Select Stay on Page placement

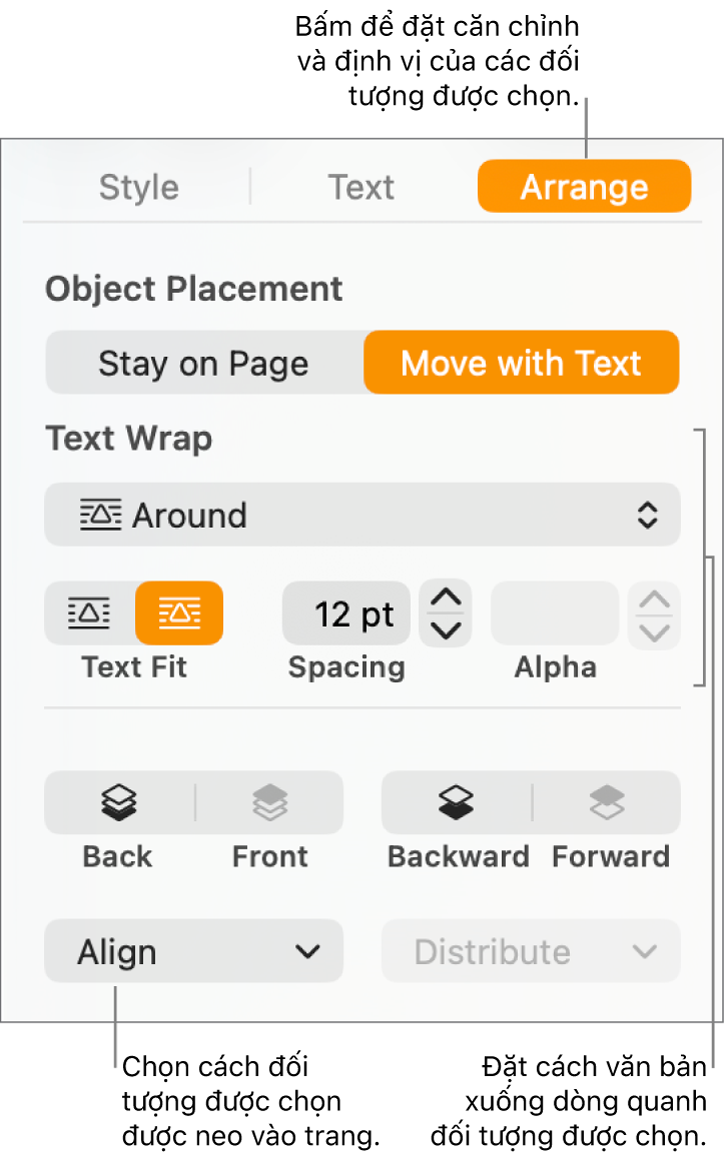[x=203, y=363]
